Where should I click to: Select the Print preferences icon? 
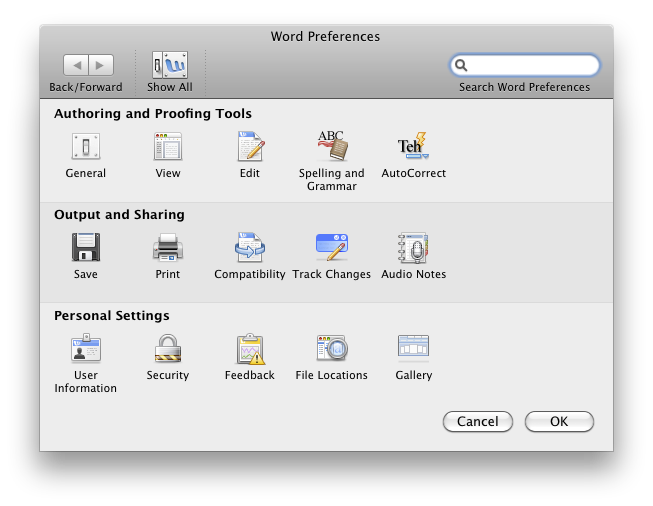[x=168, y=249]
